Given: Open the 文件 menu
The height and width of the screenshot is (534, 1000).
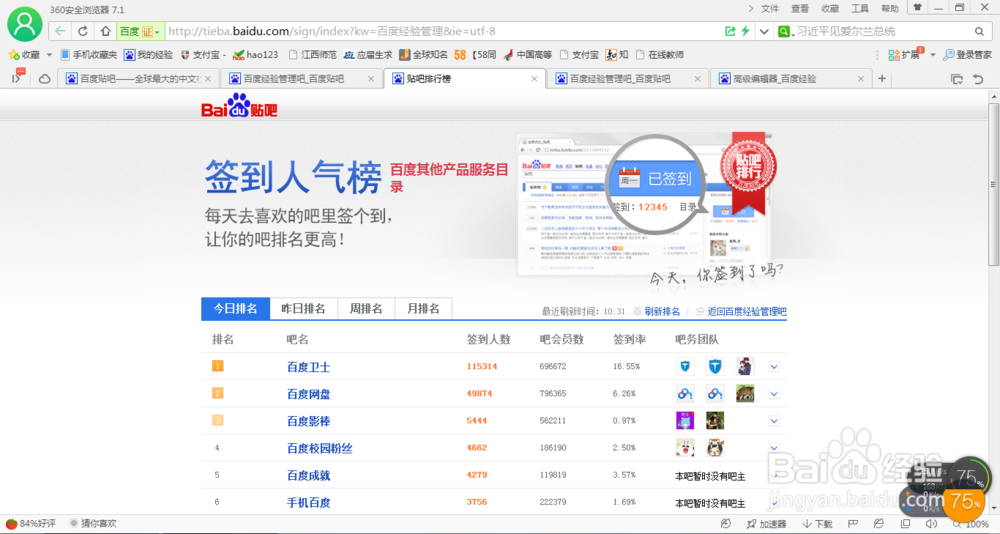Looking at the screenshot, I should [x=770, y=8].
